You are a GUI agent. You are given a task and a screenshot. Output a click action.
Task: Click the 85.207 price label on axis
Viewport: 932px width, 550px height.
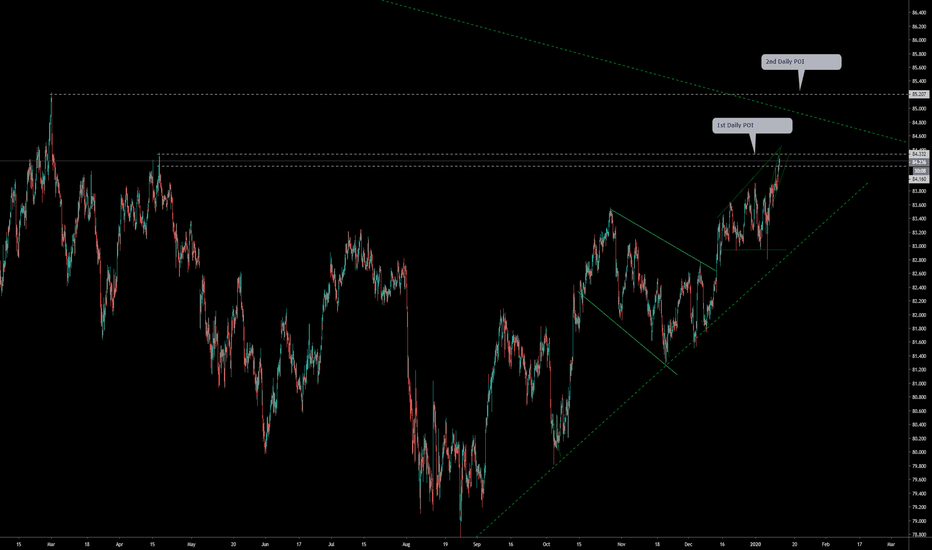point(918,94)
